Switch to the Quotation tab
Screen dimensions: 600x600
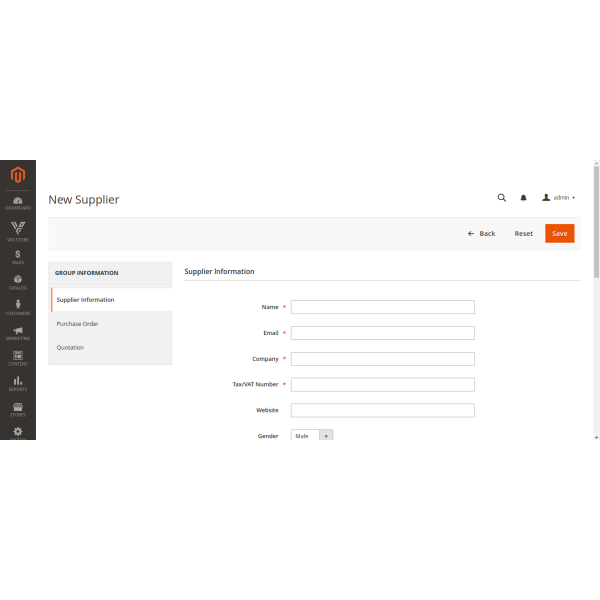click(70, 348)
